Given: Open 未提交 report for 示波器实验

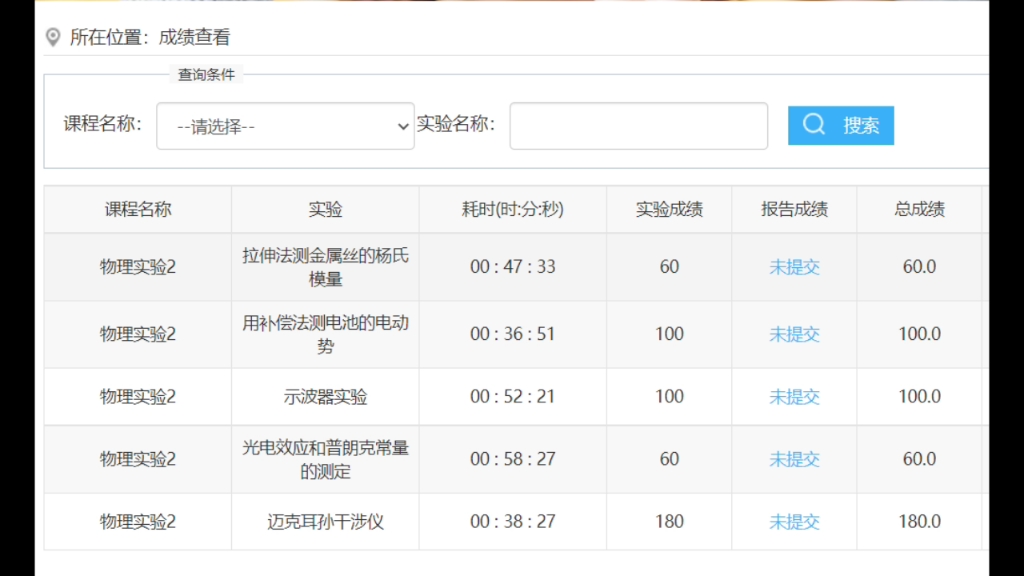Looking at the screenshot, I should 794,396.
